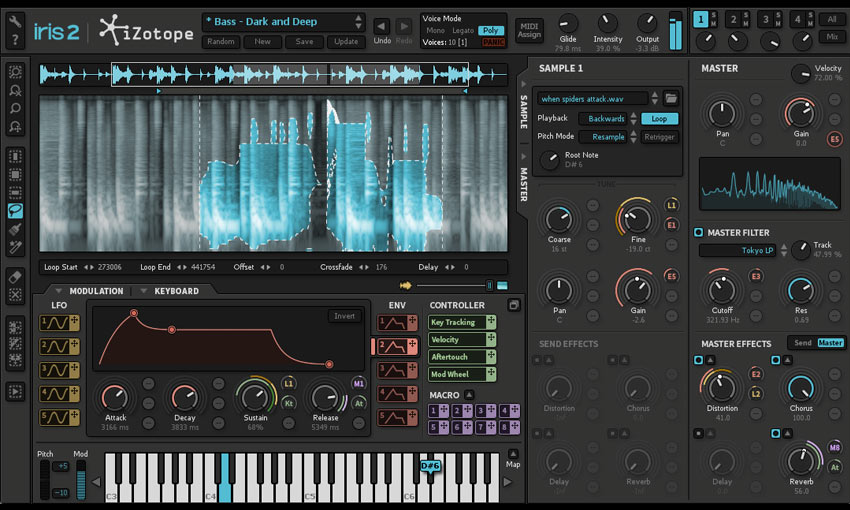Select the Eraser tool in left toolbar
The width and height of the screenshot is (850, 510).
pyautogui.click(x=15, y=275)
